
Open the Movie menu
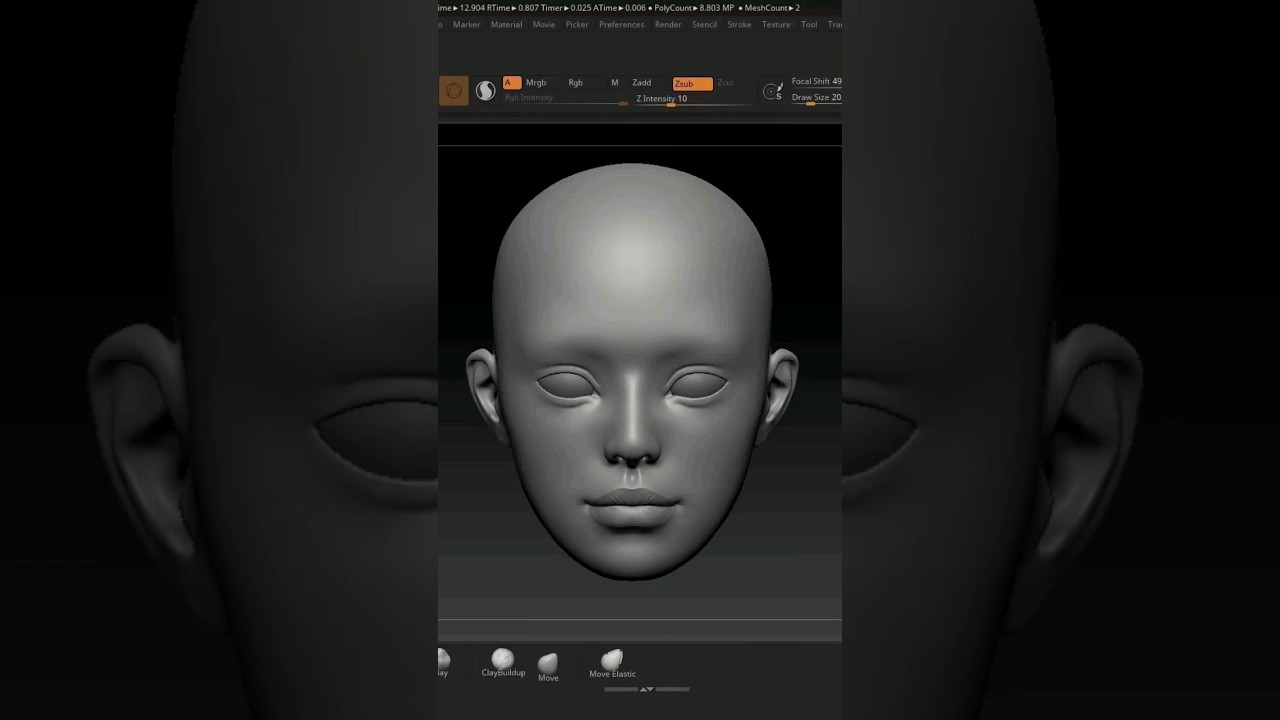click(544, 24)
